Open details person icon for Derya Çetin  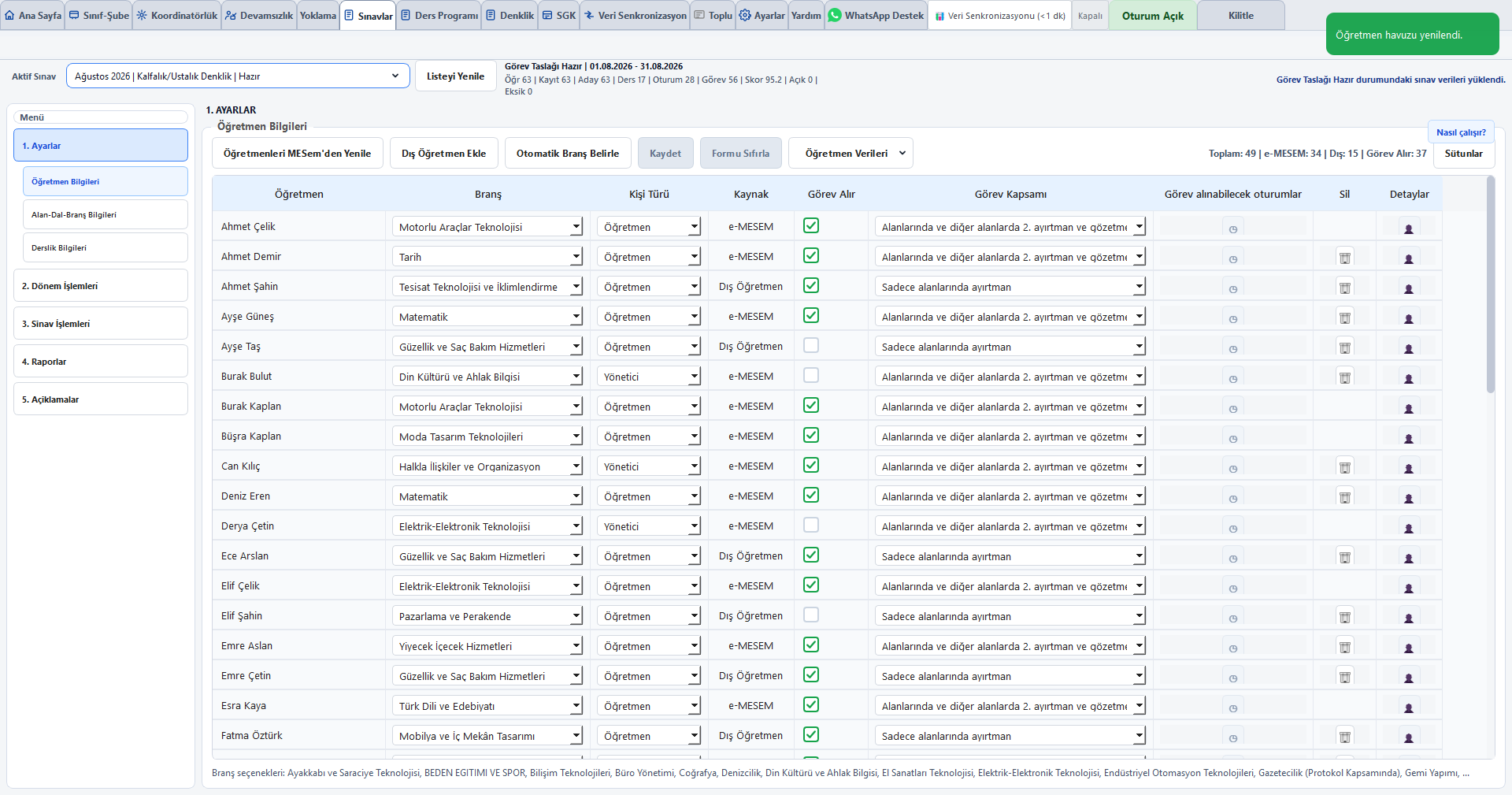pyautogui.click(x=1409, y=526)
